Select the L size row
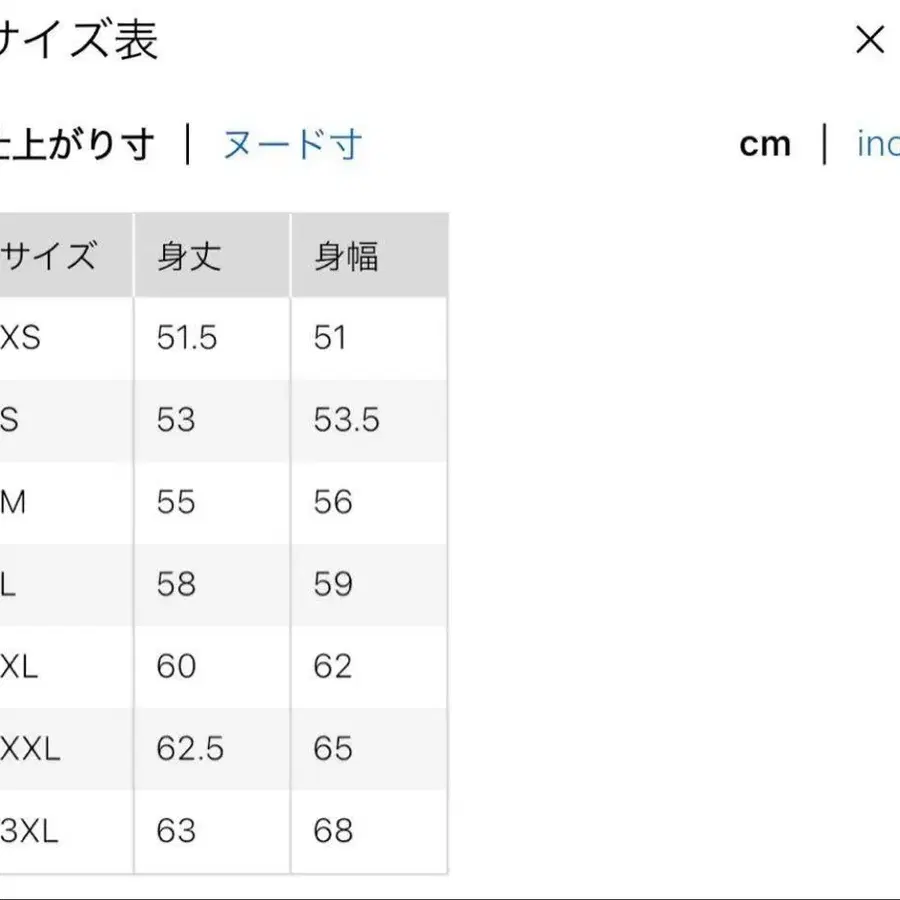900x900 pixels. point(12,584)
